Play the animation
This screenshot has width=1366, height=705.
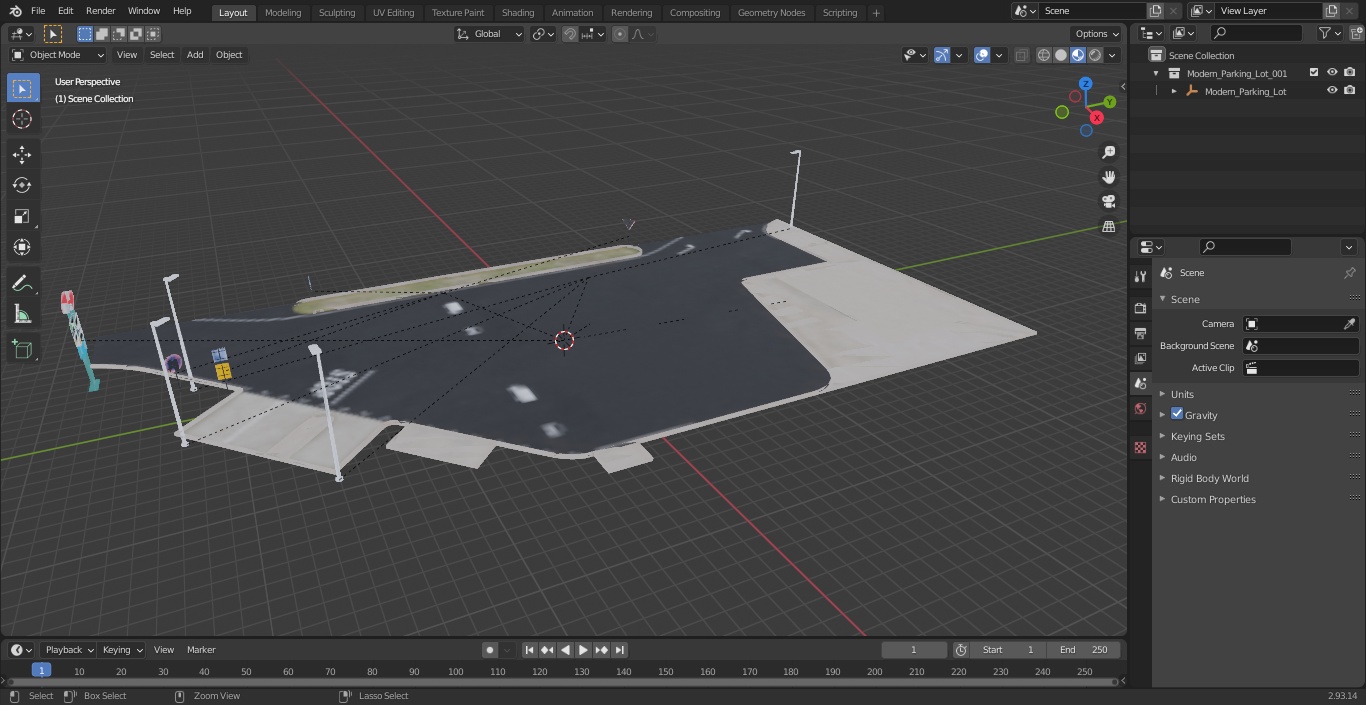[583, 650]
